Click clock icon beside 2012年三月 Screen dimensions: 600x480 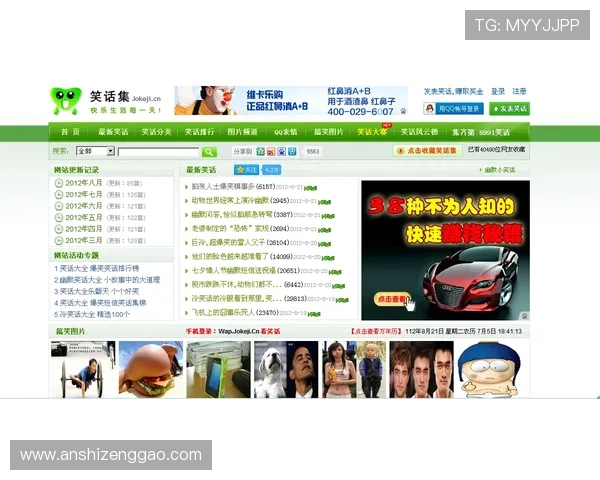pyautogui.click(x=59, y=240)
